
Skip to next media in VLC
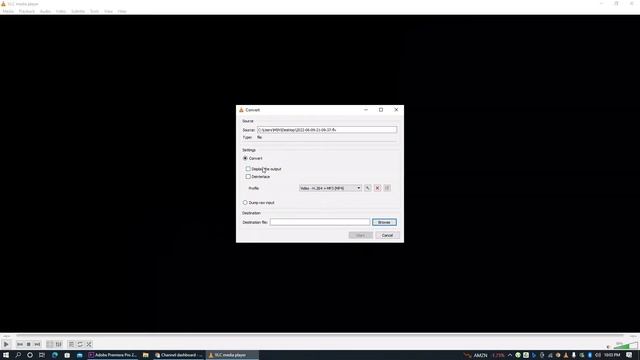pos(37,344)
